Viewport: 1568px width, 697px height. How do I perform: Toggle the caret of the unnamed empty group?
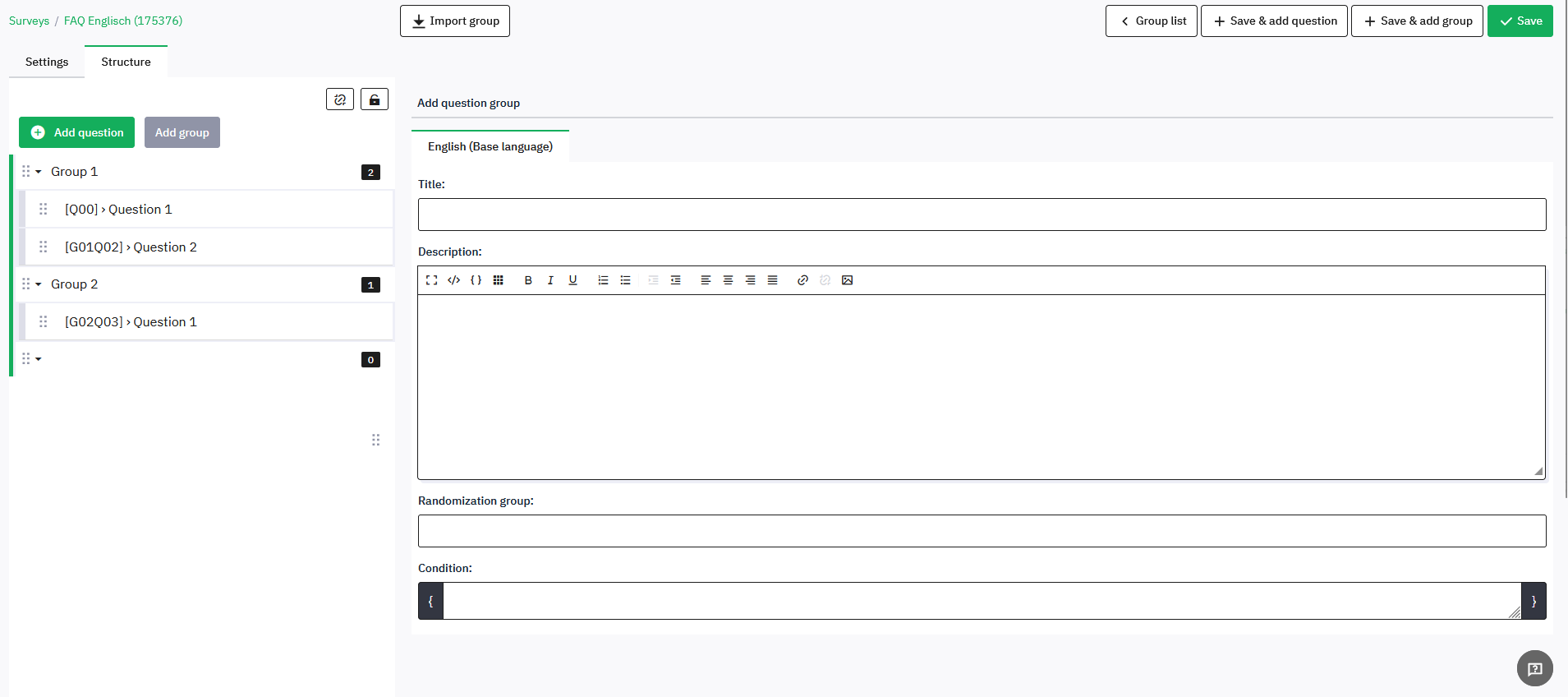[39, 359]
